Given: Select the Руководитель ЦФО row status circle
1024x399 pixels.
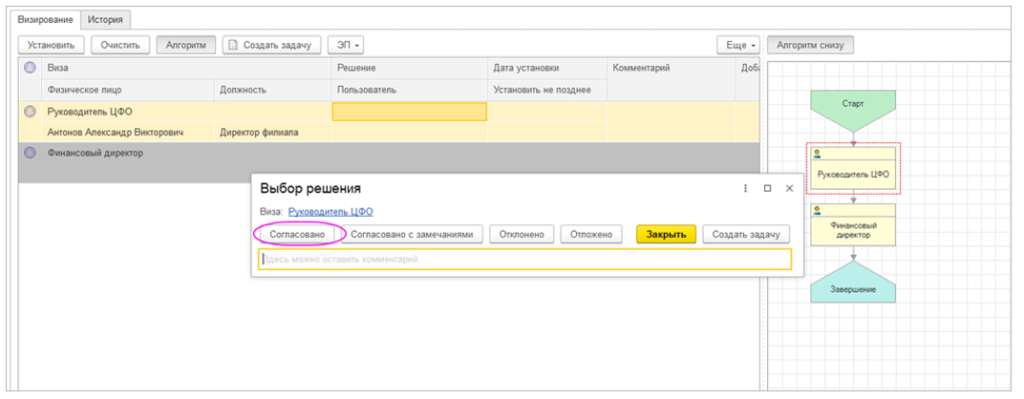Looking at the screenshot, I should click(29, 112).
